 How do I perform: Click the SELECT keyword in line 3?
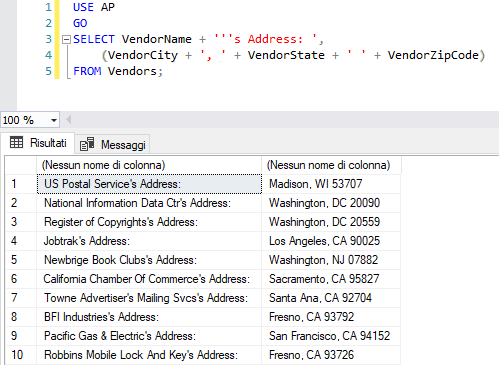pyautogui.click(x=94, y=39)
